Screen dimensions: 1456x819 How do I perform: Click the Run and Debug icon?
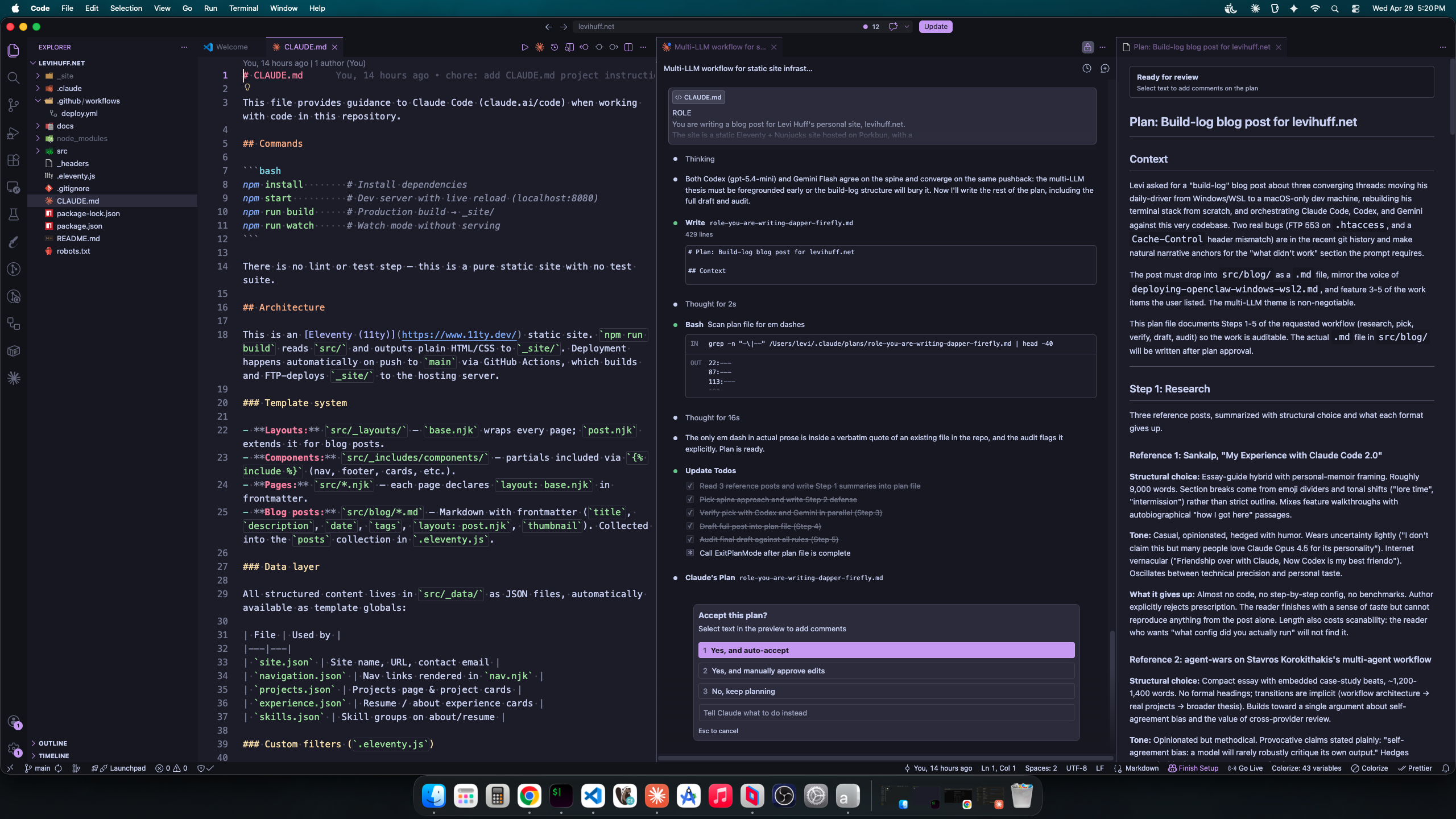tap(14, 133)
